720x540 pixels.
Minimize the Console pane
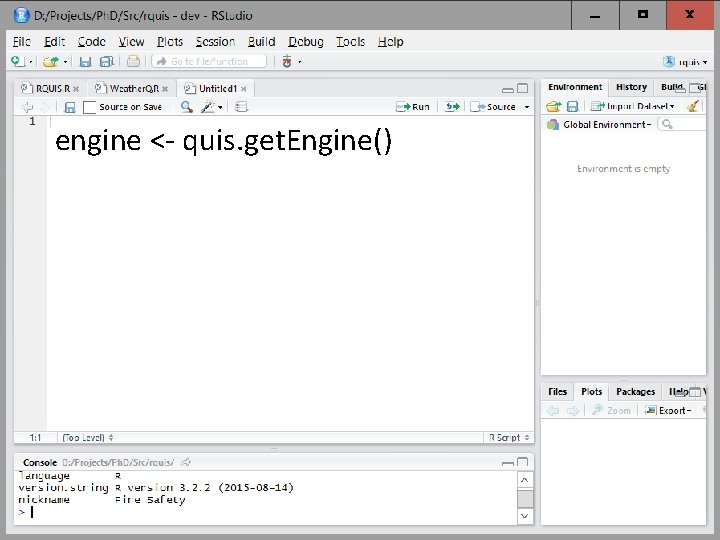pyautogui.click(x=508, y=463)
